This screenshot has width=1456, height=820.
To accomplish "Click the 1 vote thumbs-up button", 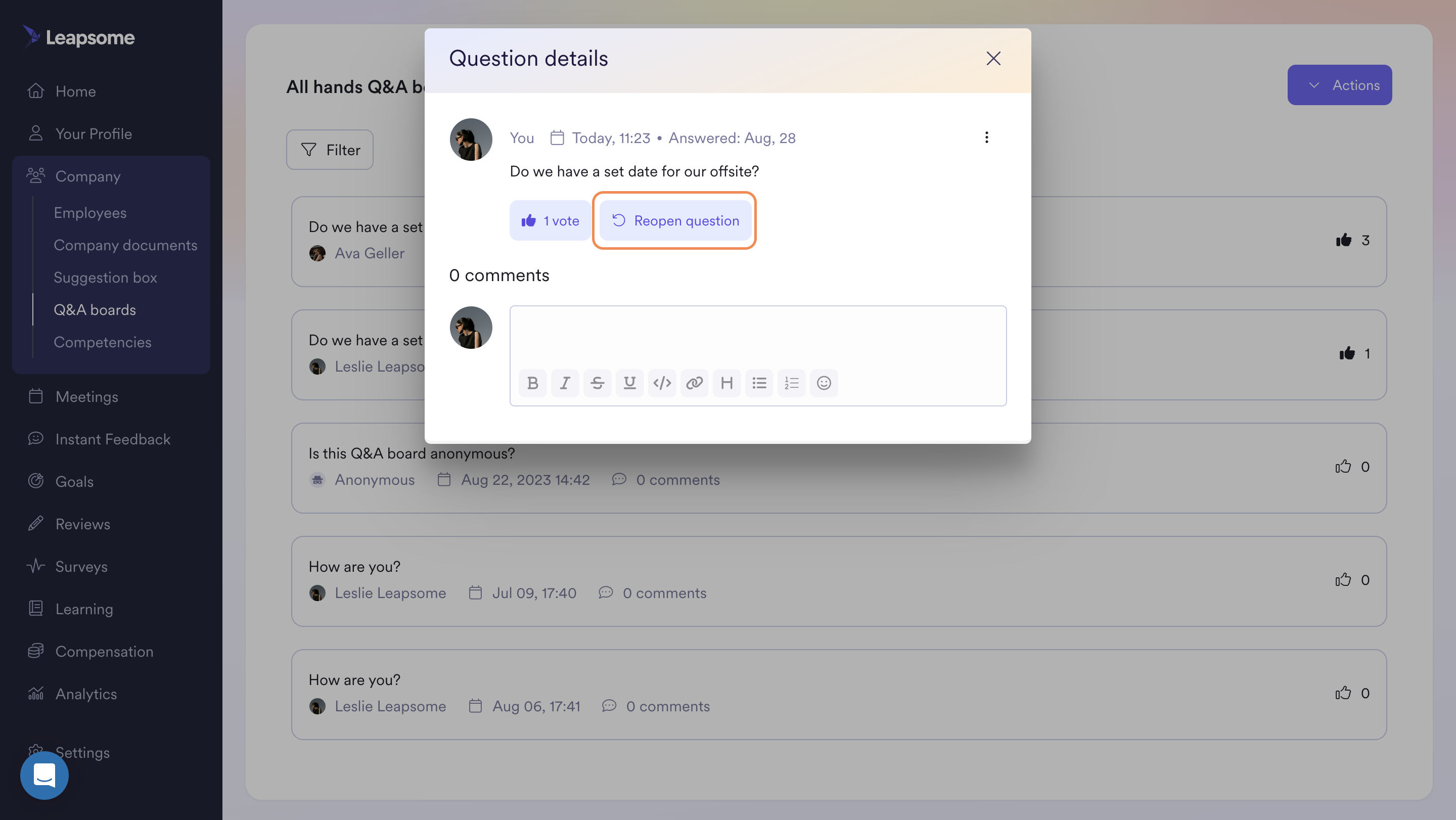I will click(x=550, y=220).
